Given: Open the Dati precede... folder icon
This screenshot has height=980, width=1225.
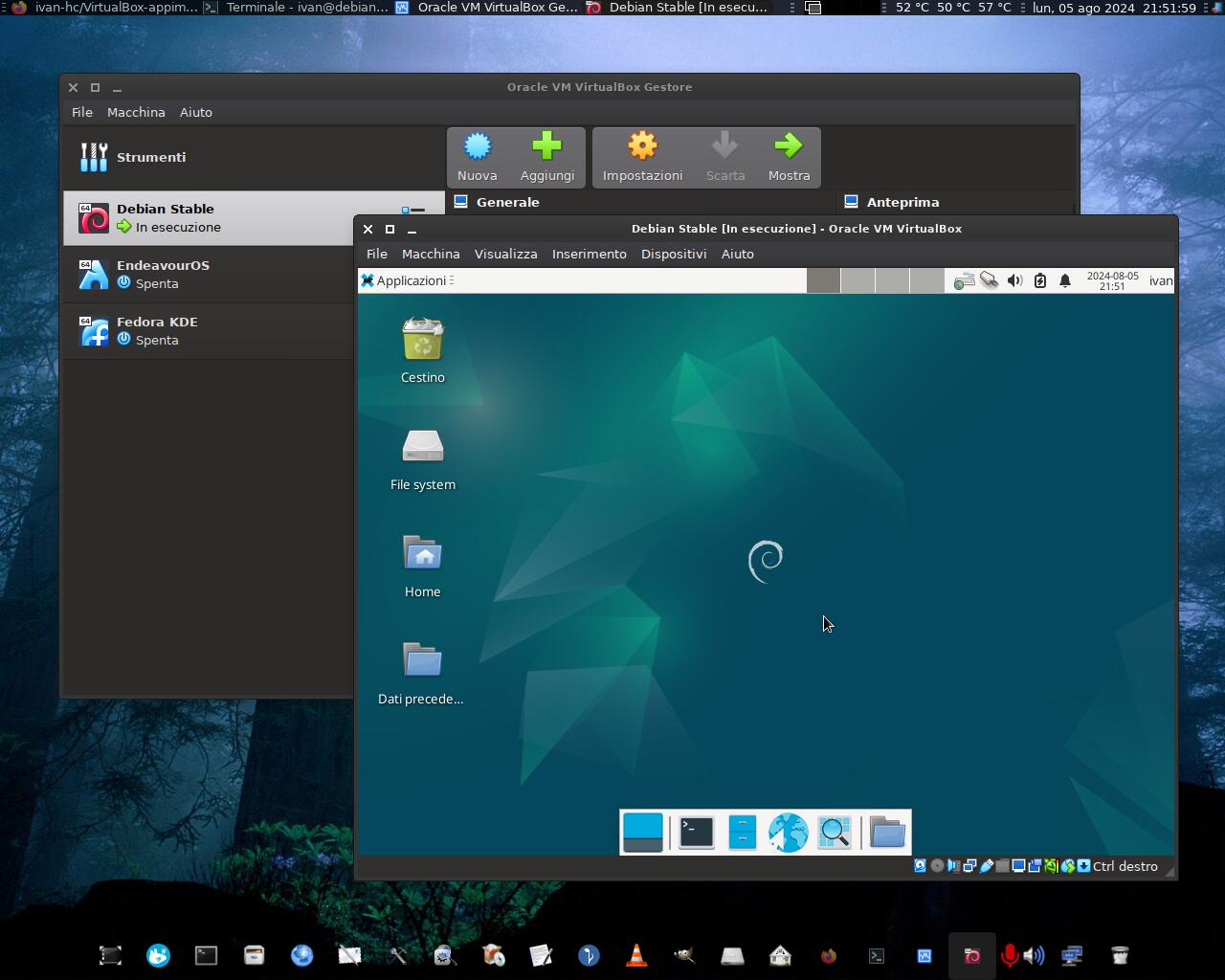Looking at the screenshot, I should (x=422, y=660).
